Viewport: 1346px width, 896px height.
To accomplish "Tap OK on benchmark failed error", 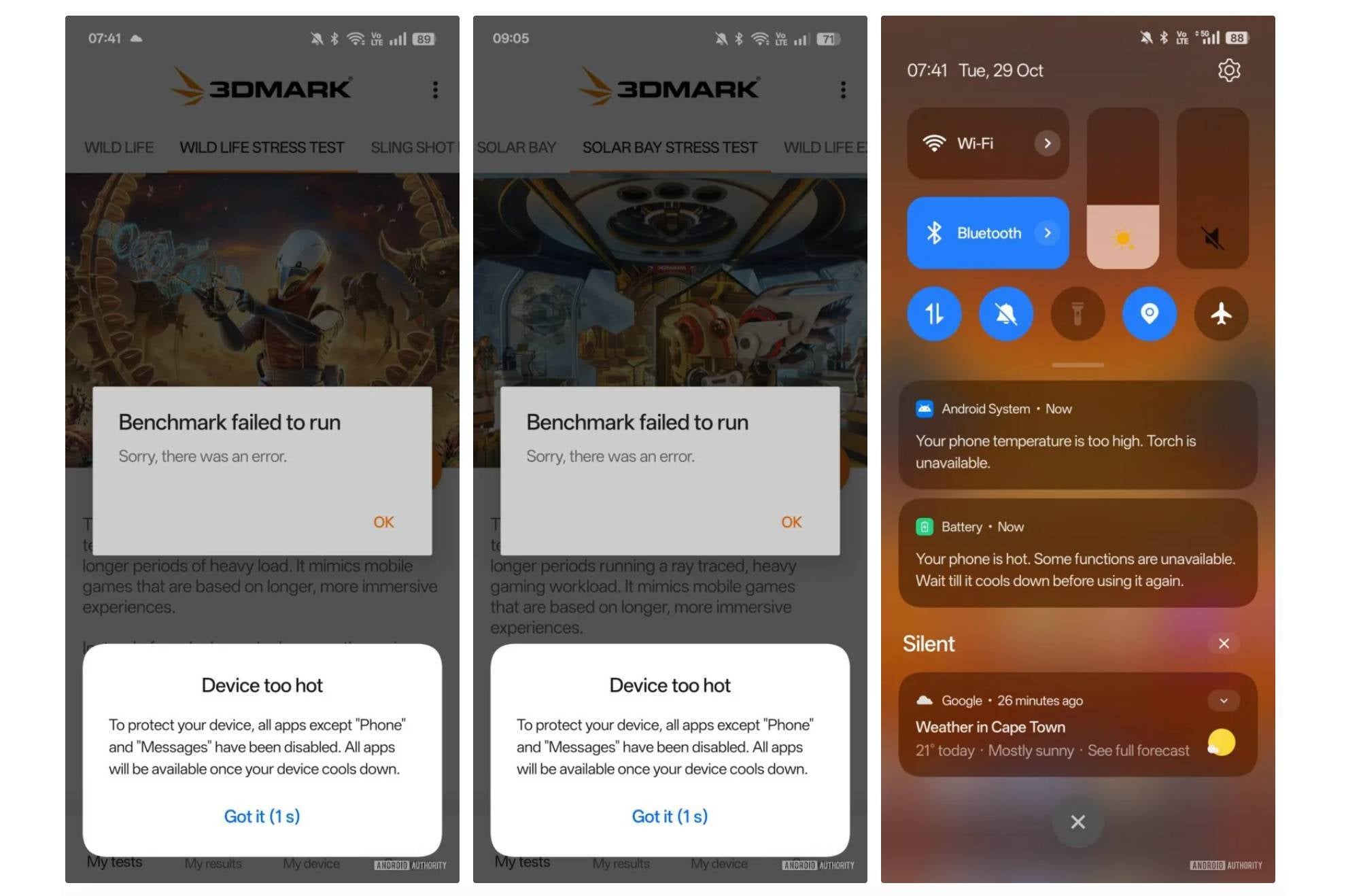I will pyautogui.click(x=383, y=521).
